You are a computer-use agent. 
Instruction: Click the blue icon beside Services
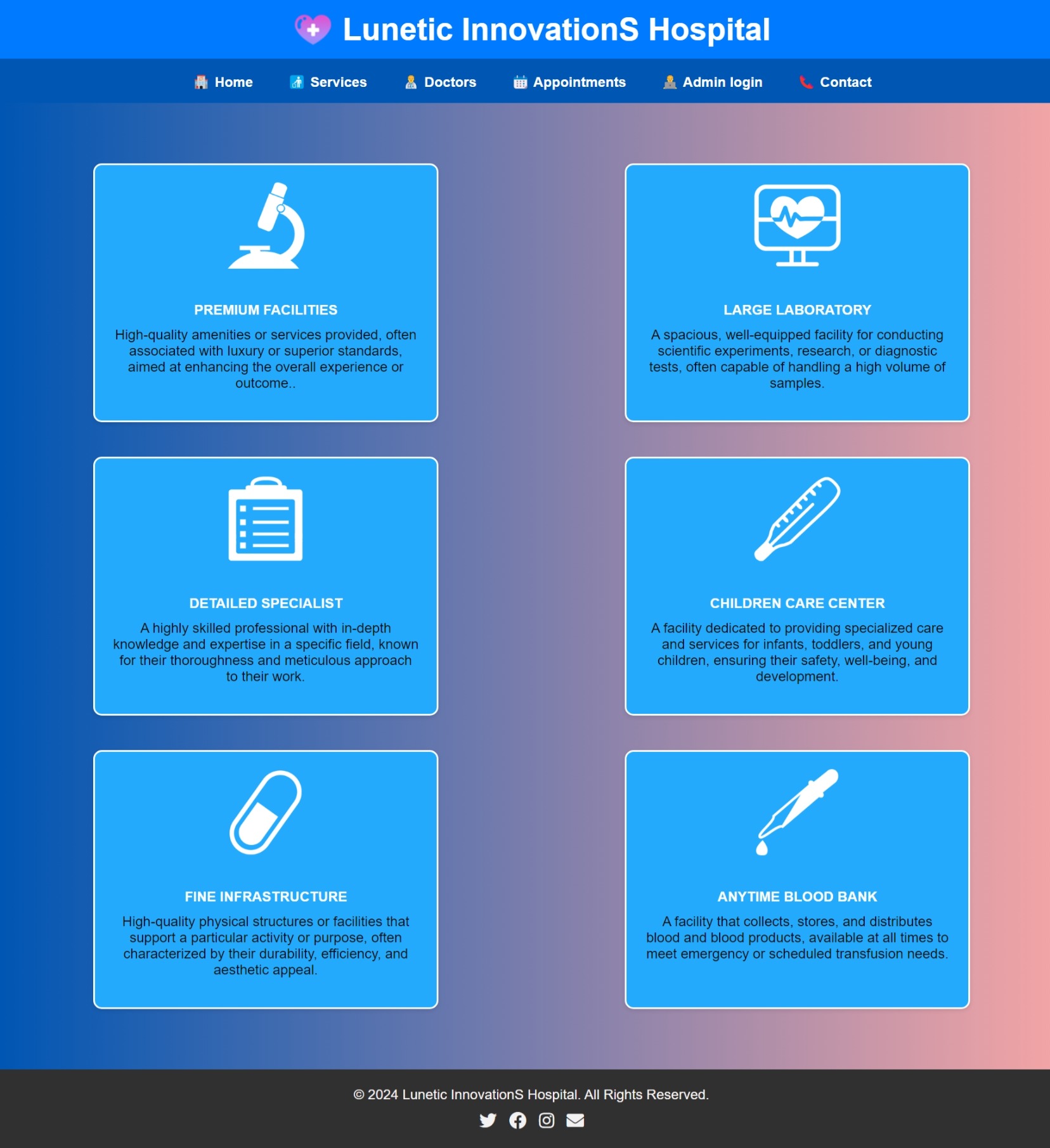coord(297,82)
